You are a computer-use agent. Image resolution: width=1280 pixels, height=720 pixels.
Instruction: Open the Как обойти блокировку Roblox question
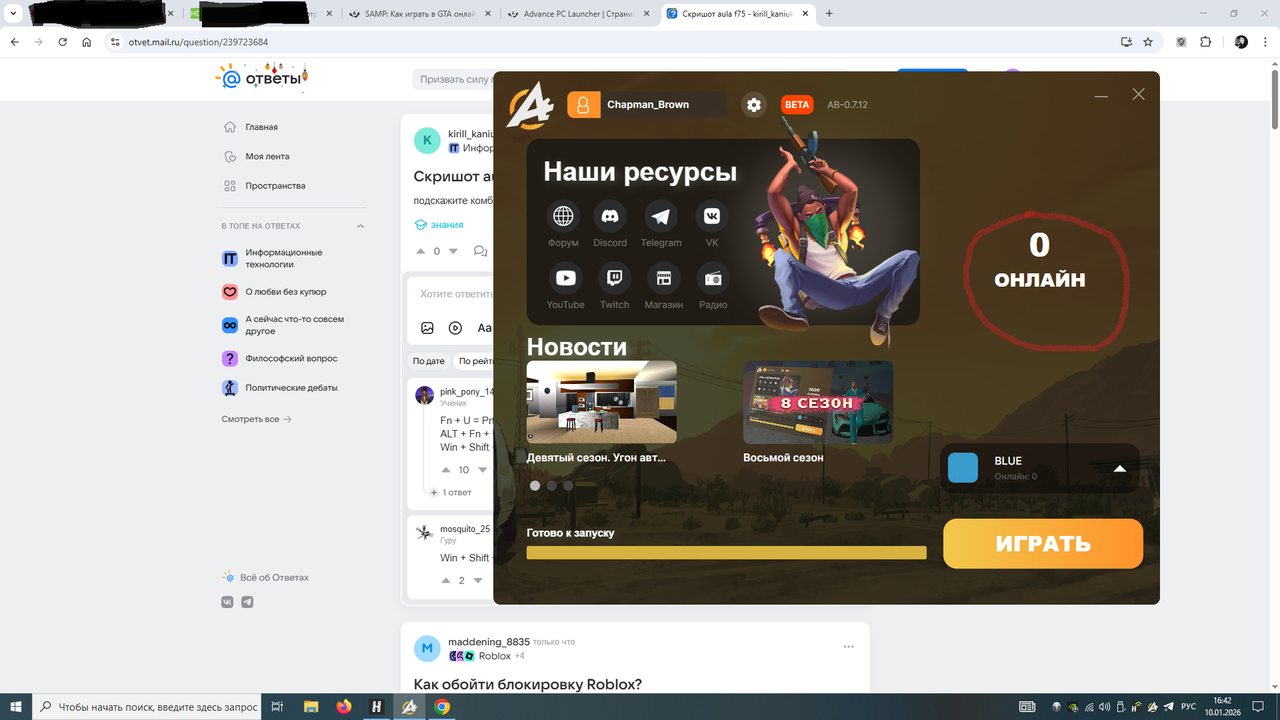[x=527, y=685]
